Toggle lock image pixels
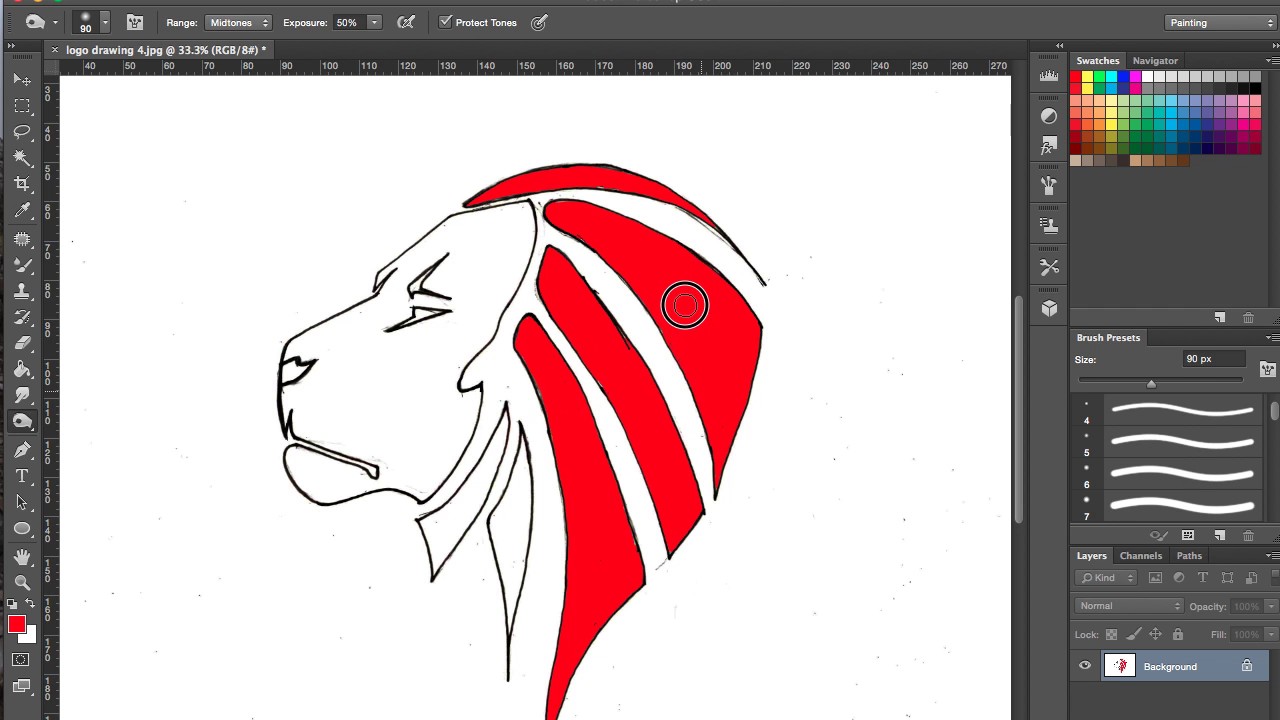The width and height of the screenshot is (1280, 720). point(1133,634)
